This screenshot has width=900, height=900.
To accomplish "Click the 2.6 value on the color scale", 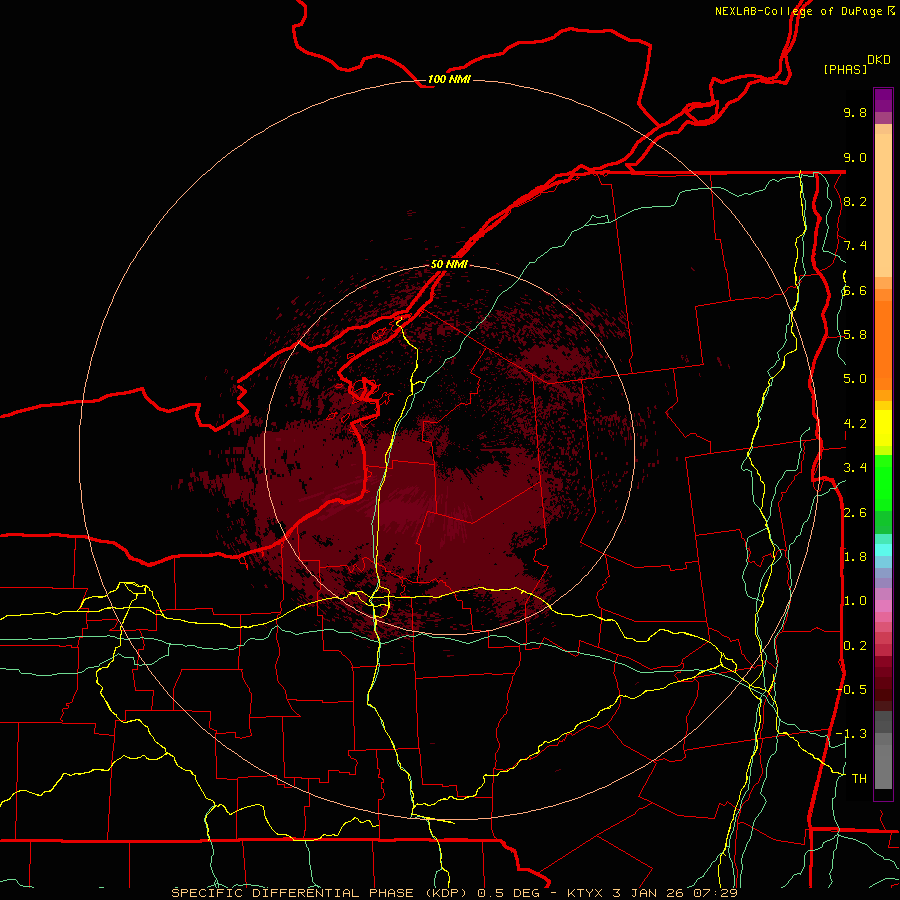I will pos(855,513).
